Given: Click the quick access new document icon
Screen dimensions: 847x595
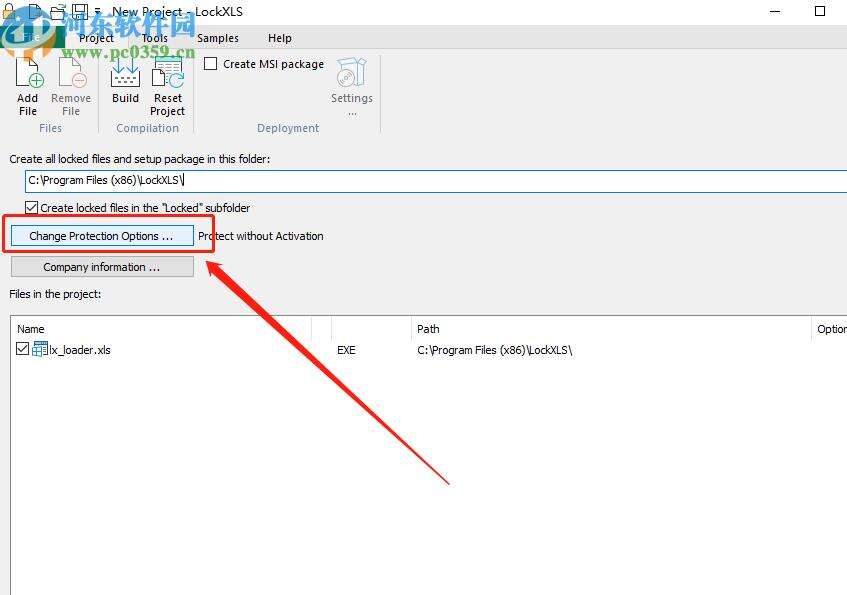Looking at the screenshot, I should [x=35, y=11].
